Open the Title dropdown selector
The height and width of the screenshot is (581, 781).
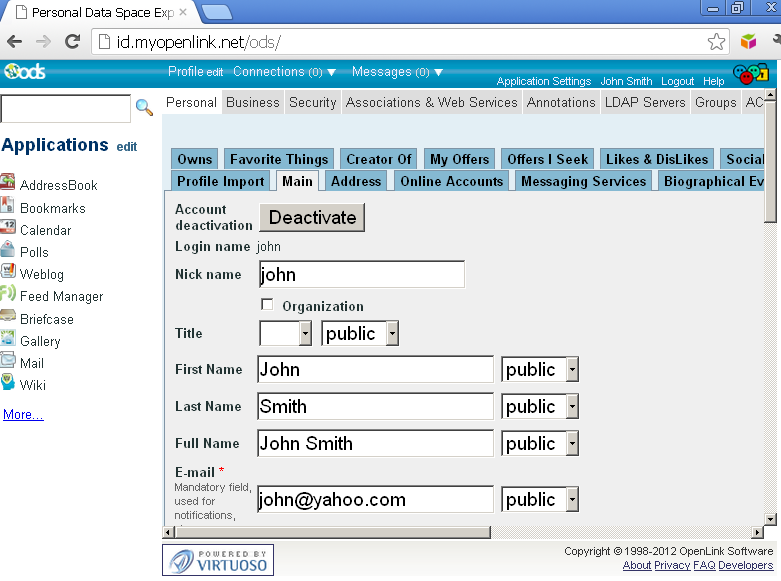pos(285,333)
